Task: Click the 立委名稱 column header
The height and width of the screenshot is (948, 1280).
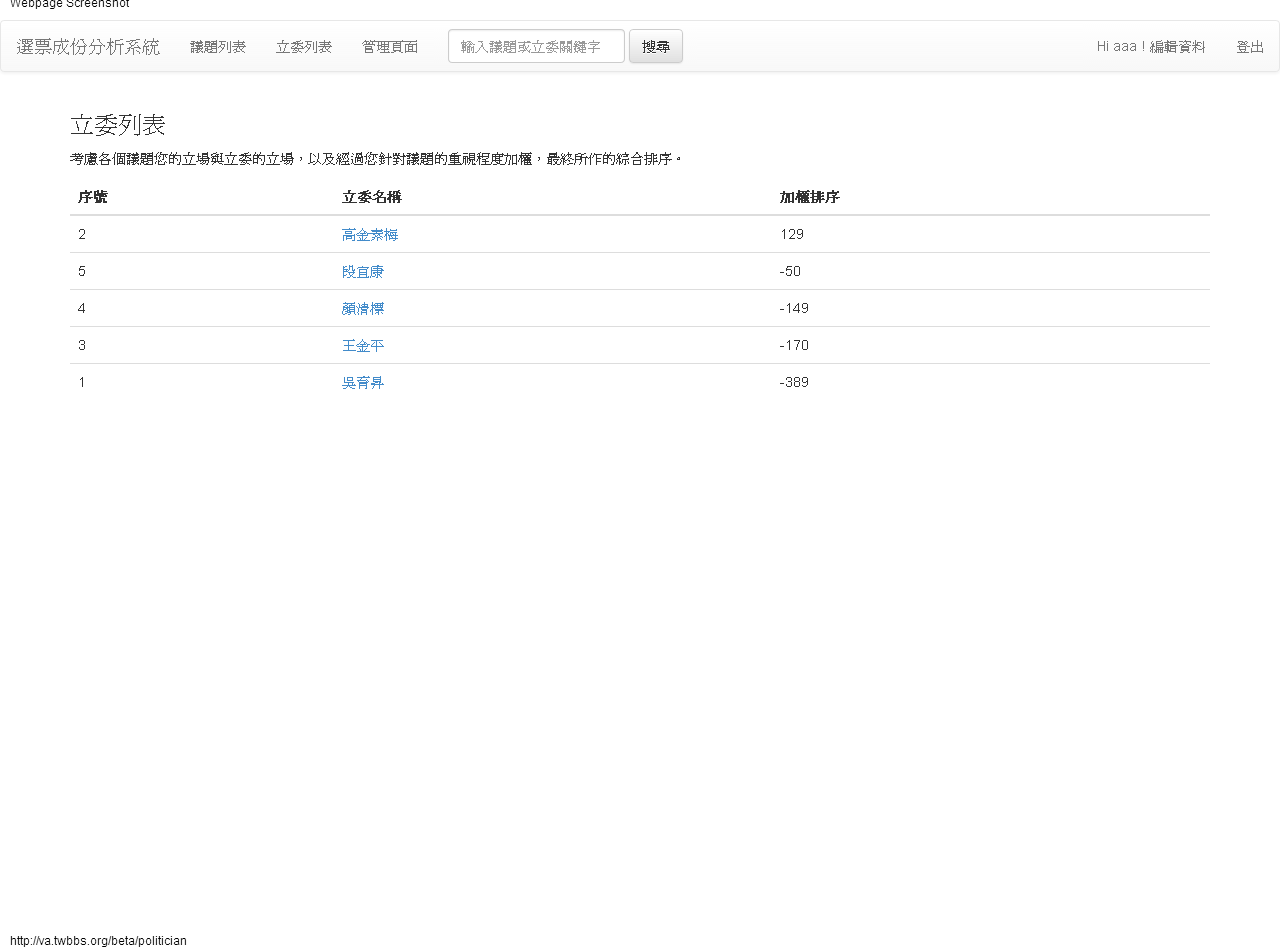Action: [372, 197]
